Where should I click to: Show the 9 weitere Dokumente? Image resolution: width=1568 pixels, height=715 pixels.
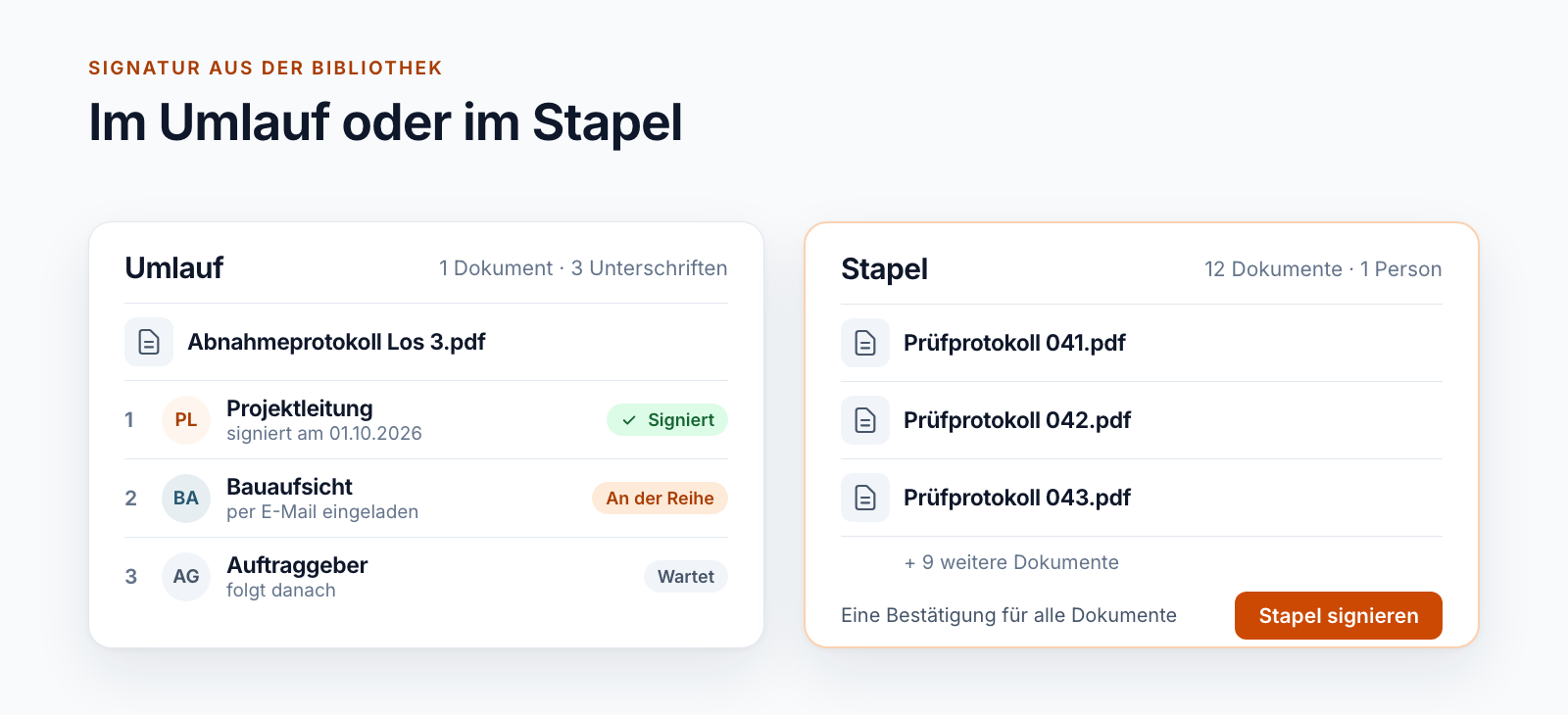point(1011,562)
